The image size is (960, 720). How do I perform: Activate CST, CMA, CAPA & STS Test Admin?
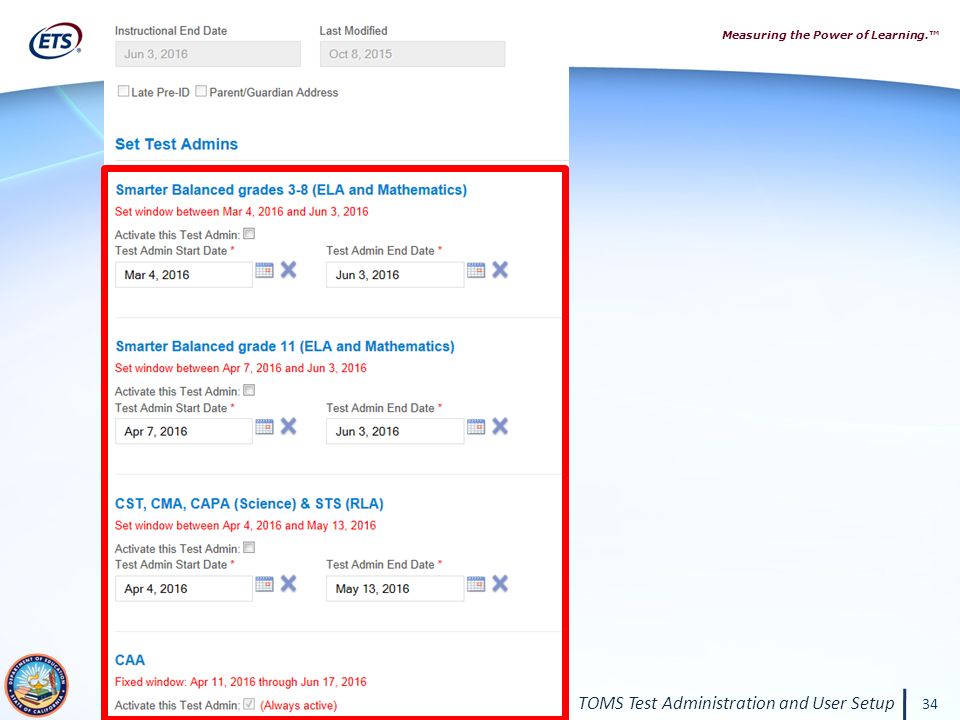tap(249, 548)
